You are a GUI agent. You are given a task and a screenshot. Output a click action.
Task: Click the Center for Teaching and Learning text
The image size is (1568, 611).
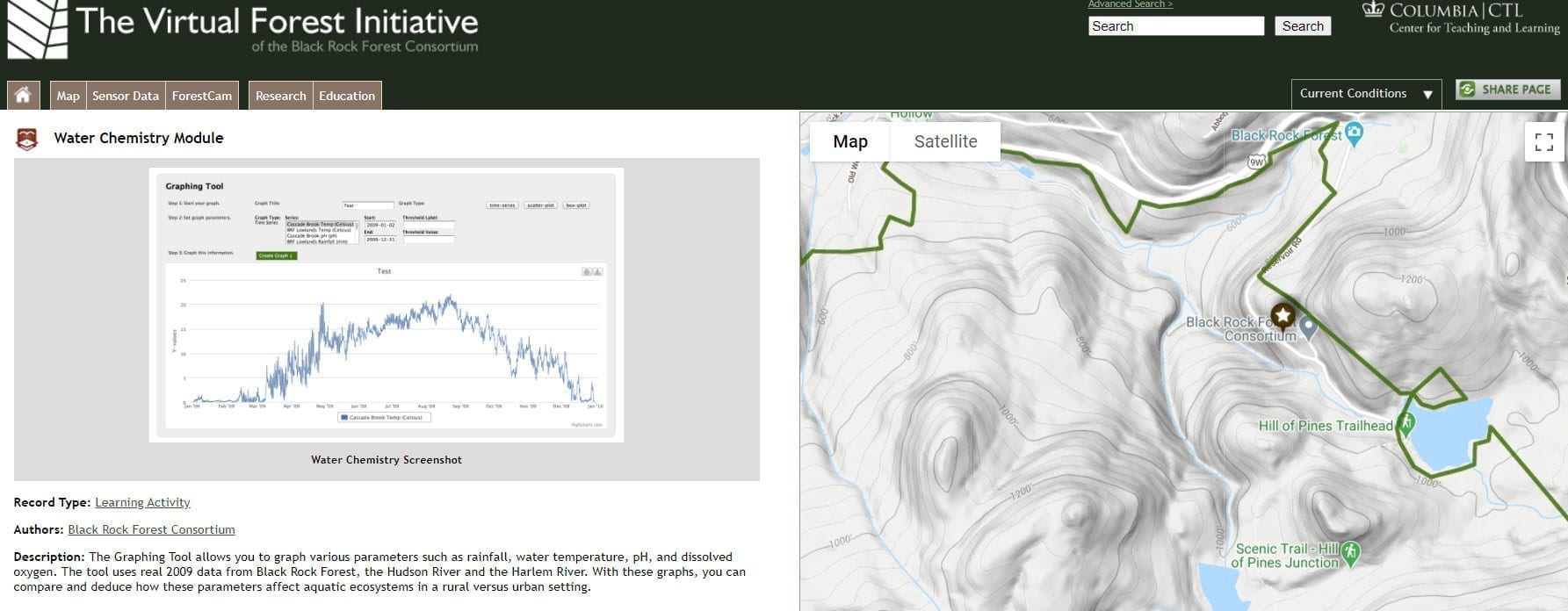pyautogui.click(x=1475, y=28)
